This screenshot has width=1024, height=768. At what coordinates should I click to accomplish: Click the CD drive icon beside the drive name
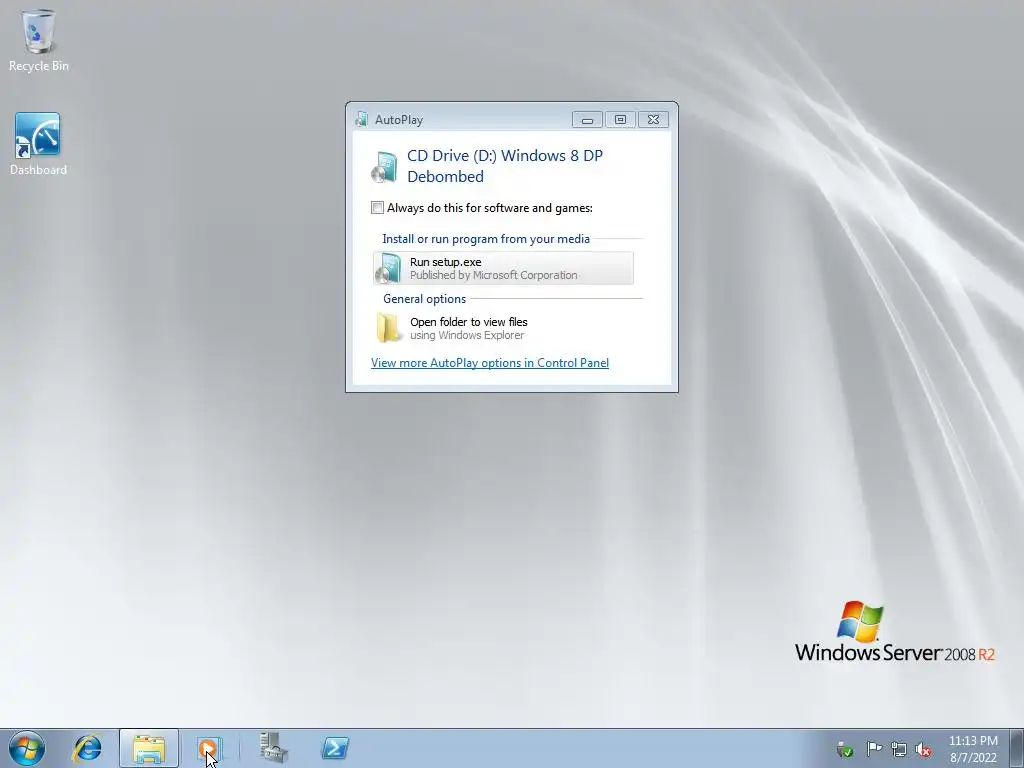pos(385,167)
